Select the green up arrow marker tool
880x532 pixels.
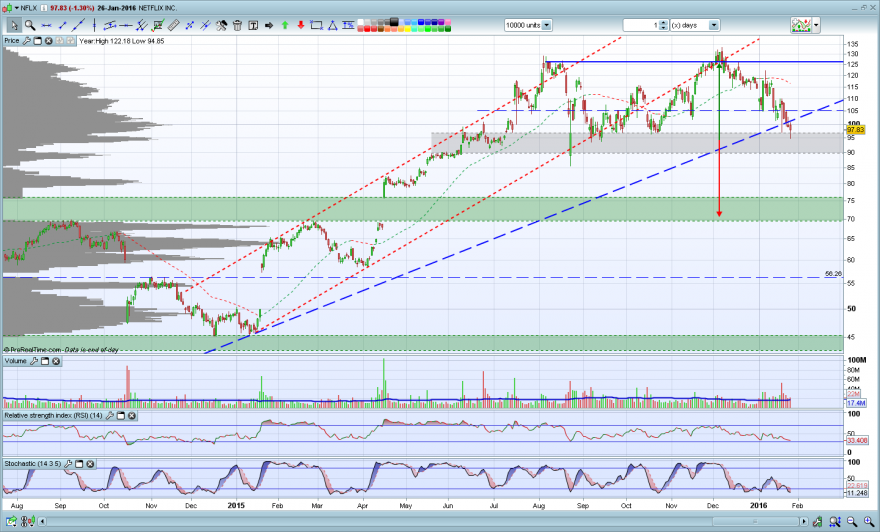(x=285, y=25)
